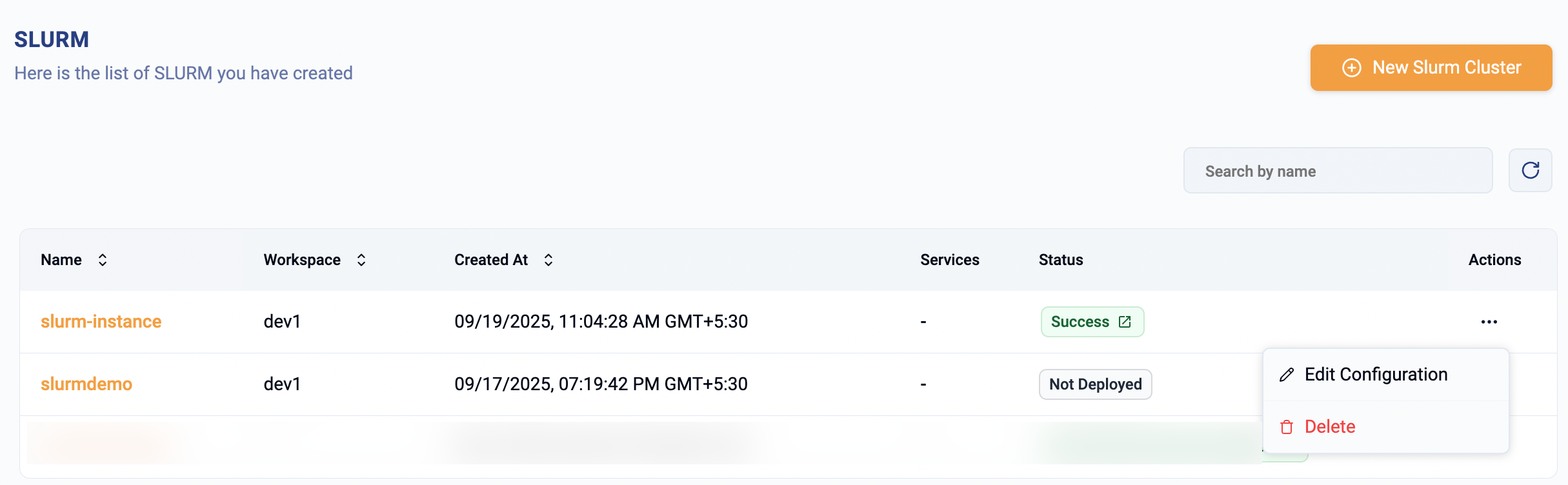The height and width of the screenshot is (485, 1568).
Task: Click the Success status badge
Action: point(1080,322)
